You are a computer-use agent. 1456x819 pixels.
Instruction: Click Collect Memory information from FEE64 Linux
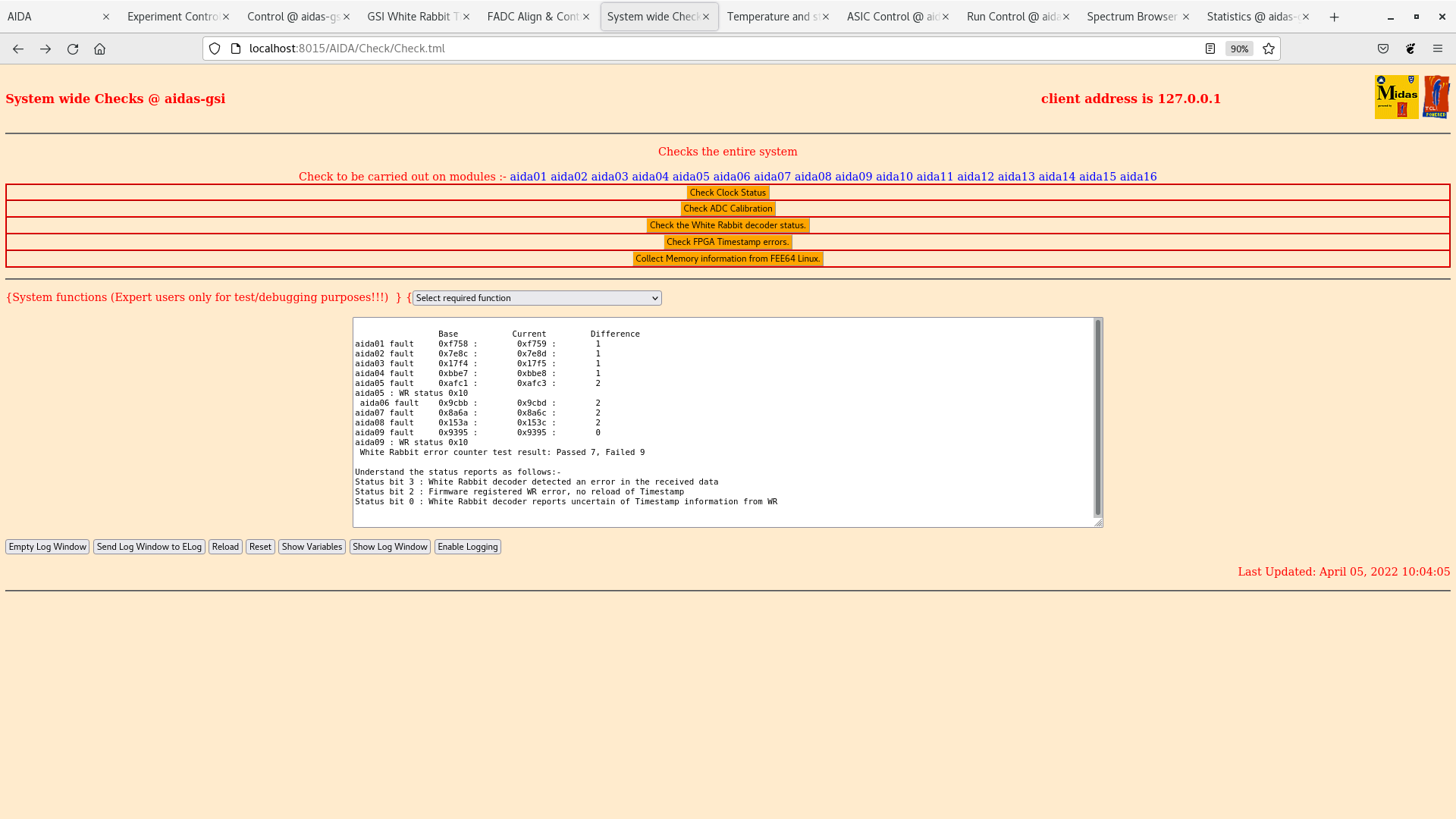[x=727, y=259]
